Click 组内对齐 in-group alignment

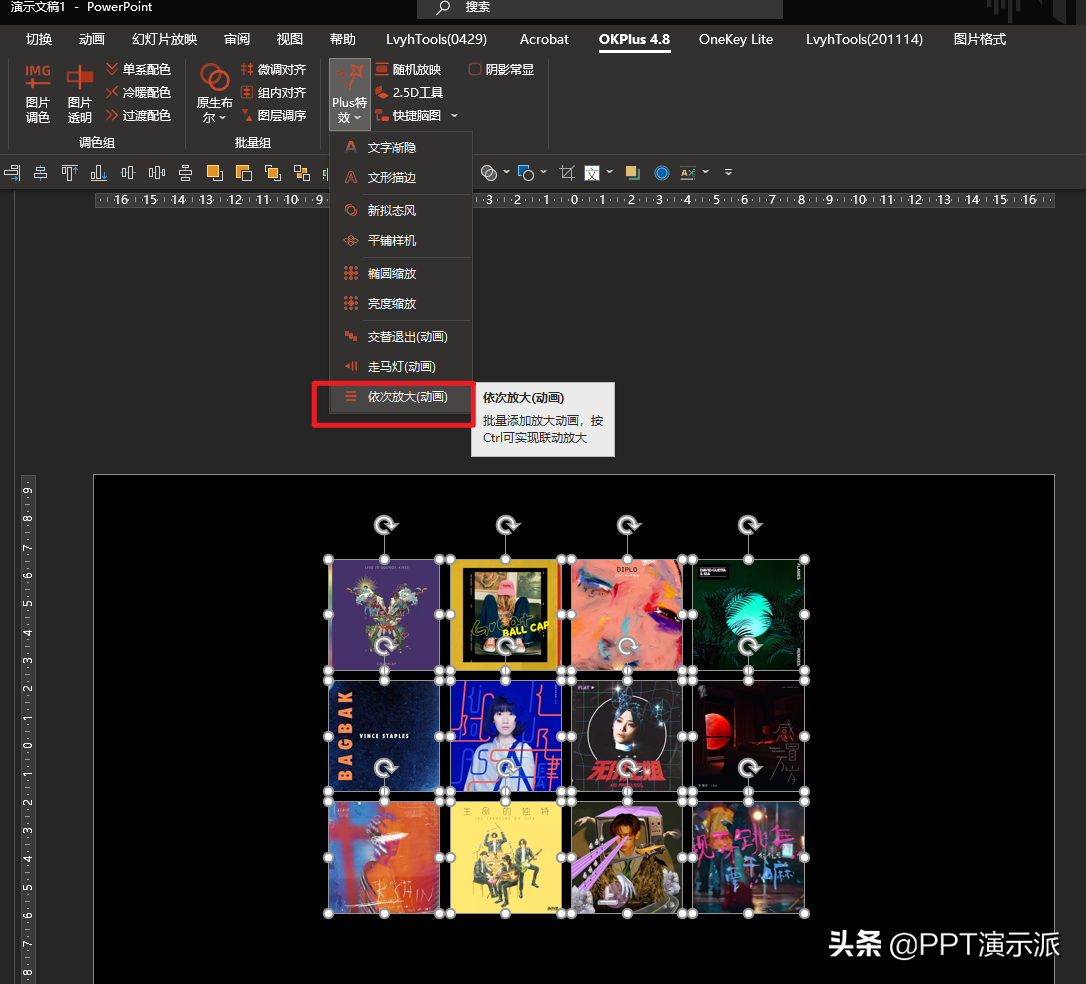click(273, 92)
